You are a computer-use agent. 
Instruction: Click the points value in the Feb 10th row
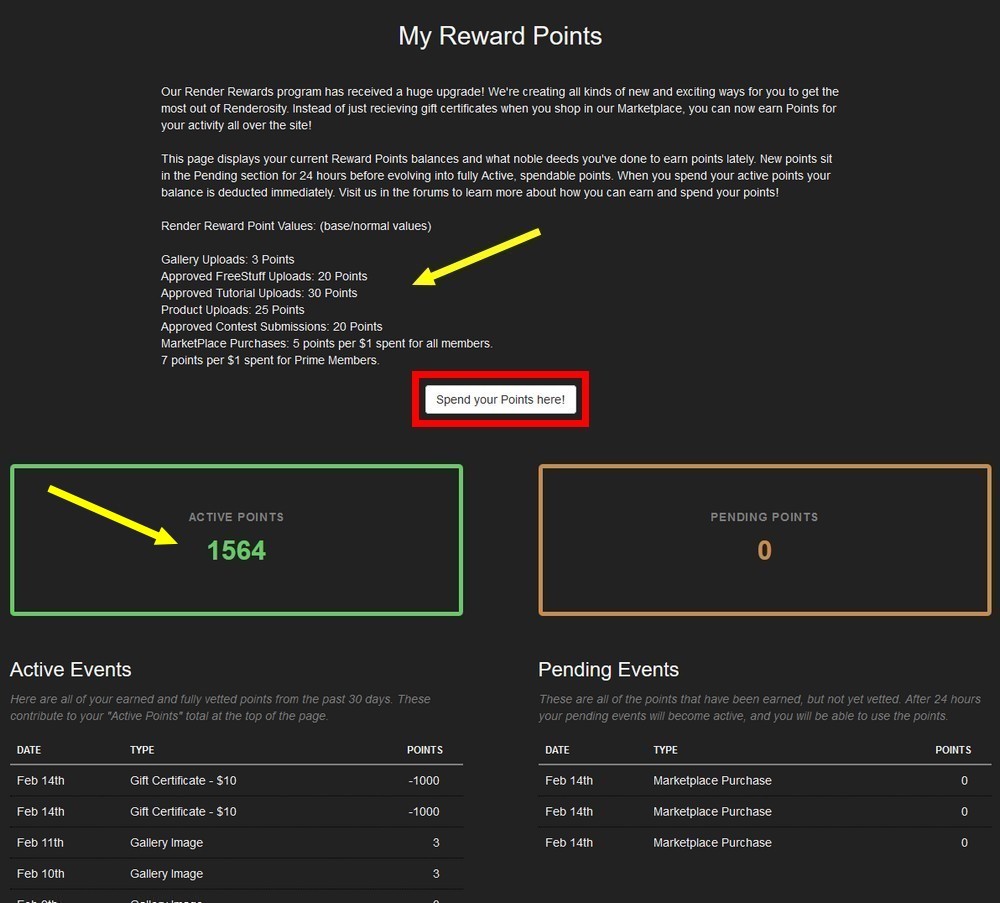pos(436,874)
